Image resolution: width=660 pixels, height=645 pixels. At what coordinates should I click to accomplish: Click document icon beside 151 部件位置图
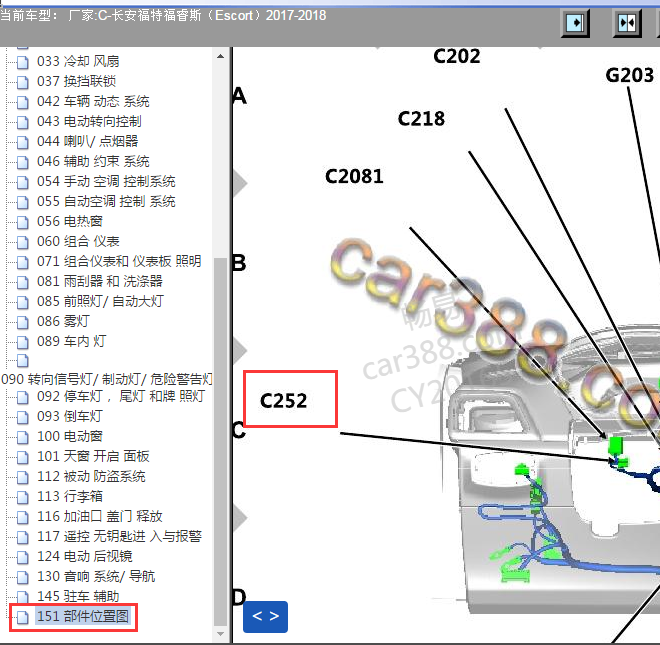point(23,617)
